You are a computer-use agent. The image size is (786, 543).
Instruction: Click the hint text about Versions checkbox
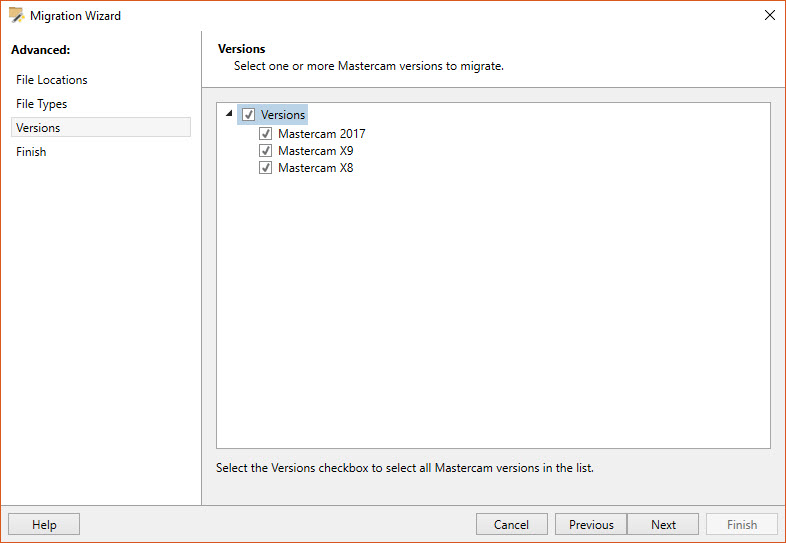coord(405,468)
